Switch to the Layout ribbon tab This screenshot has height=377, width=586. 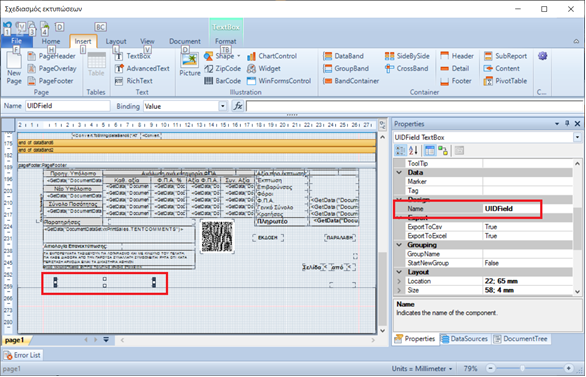point(116,41)
